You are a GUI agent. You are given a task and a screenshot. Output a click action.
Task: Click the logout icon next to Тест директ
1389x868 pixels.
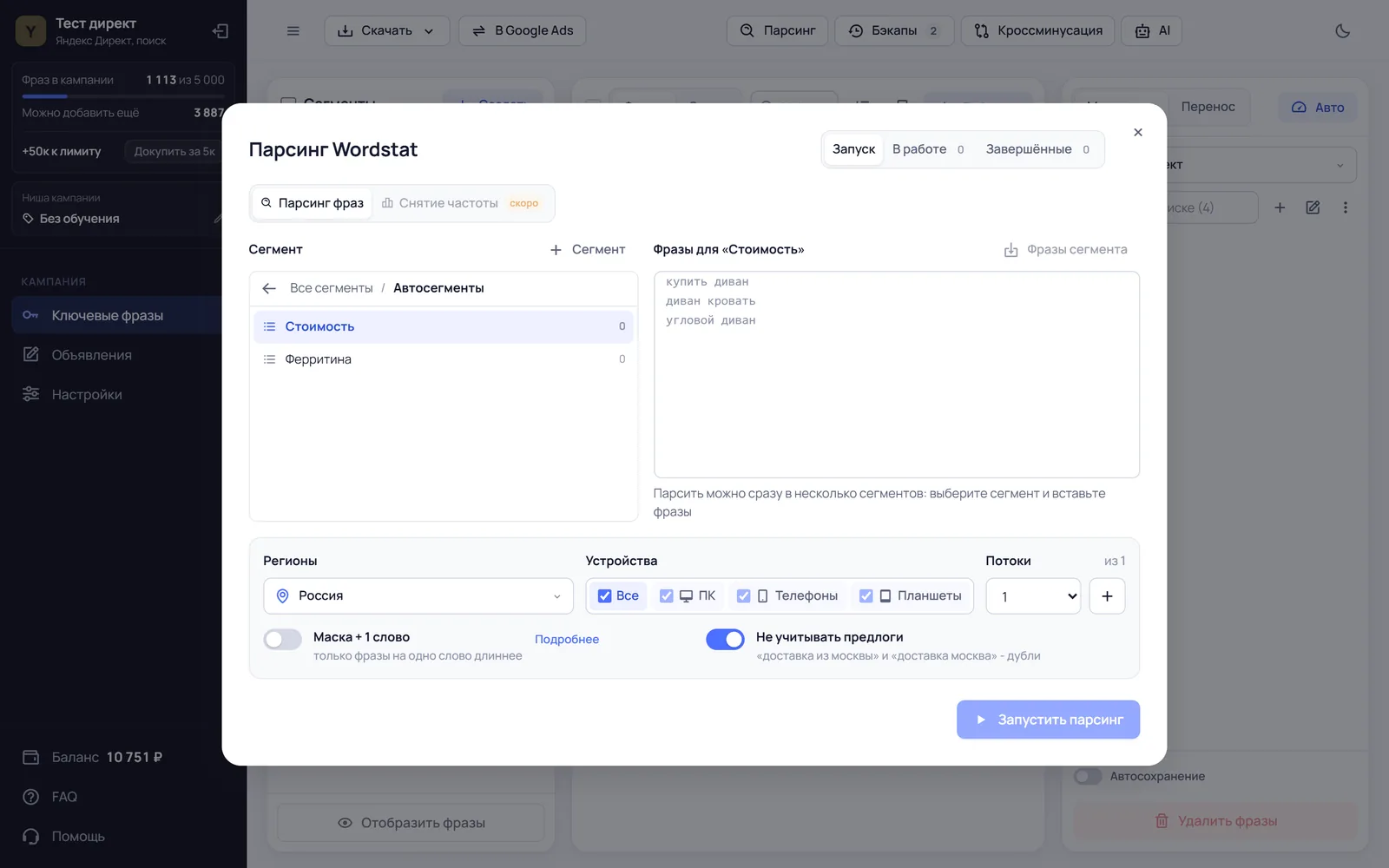[221, 31]
